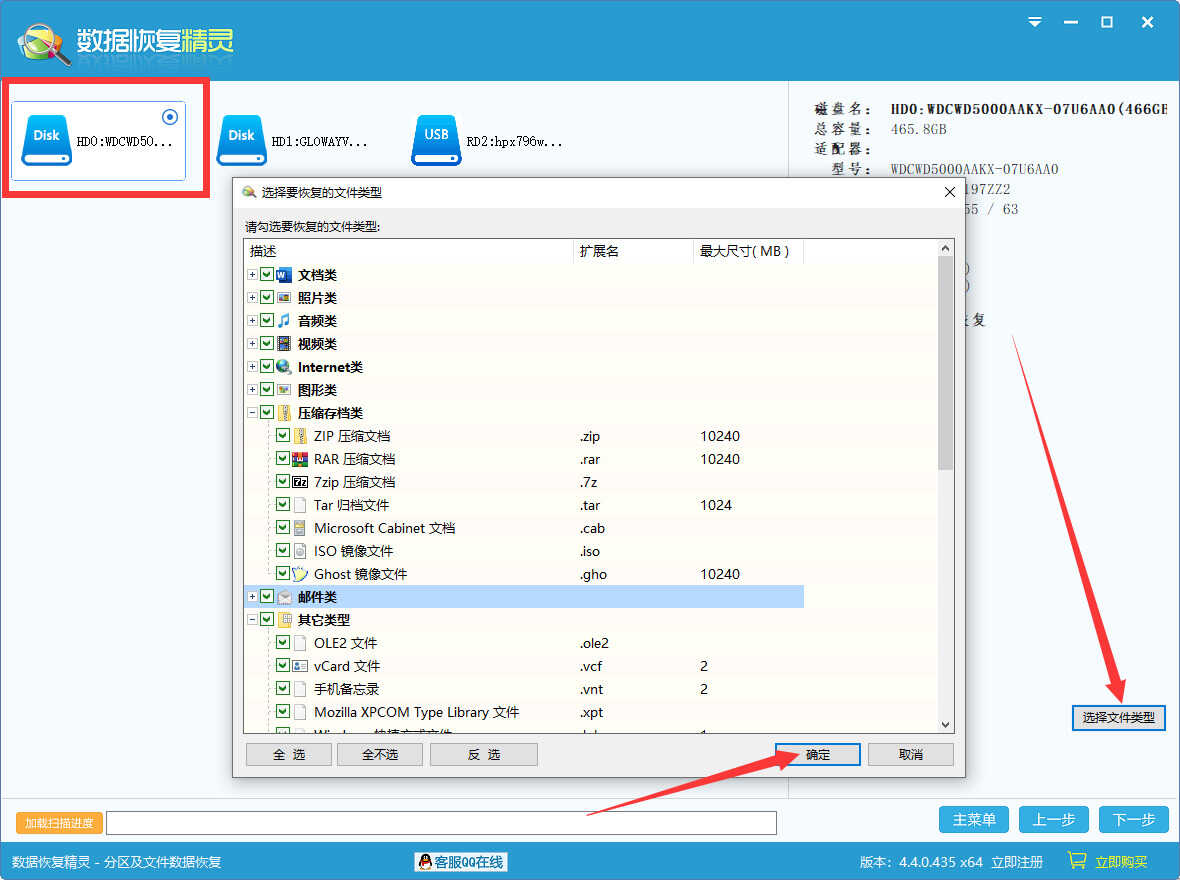The height and width of the screenshot is (880, 1180).
Task: Click the vCard 文件 contact card icon
Action: (x=300, y=666)
